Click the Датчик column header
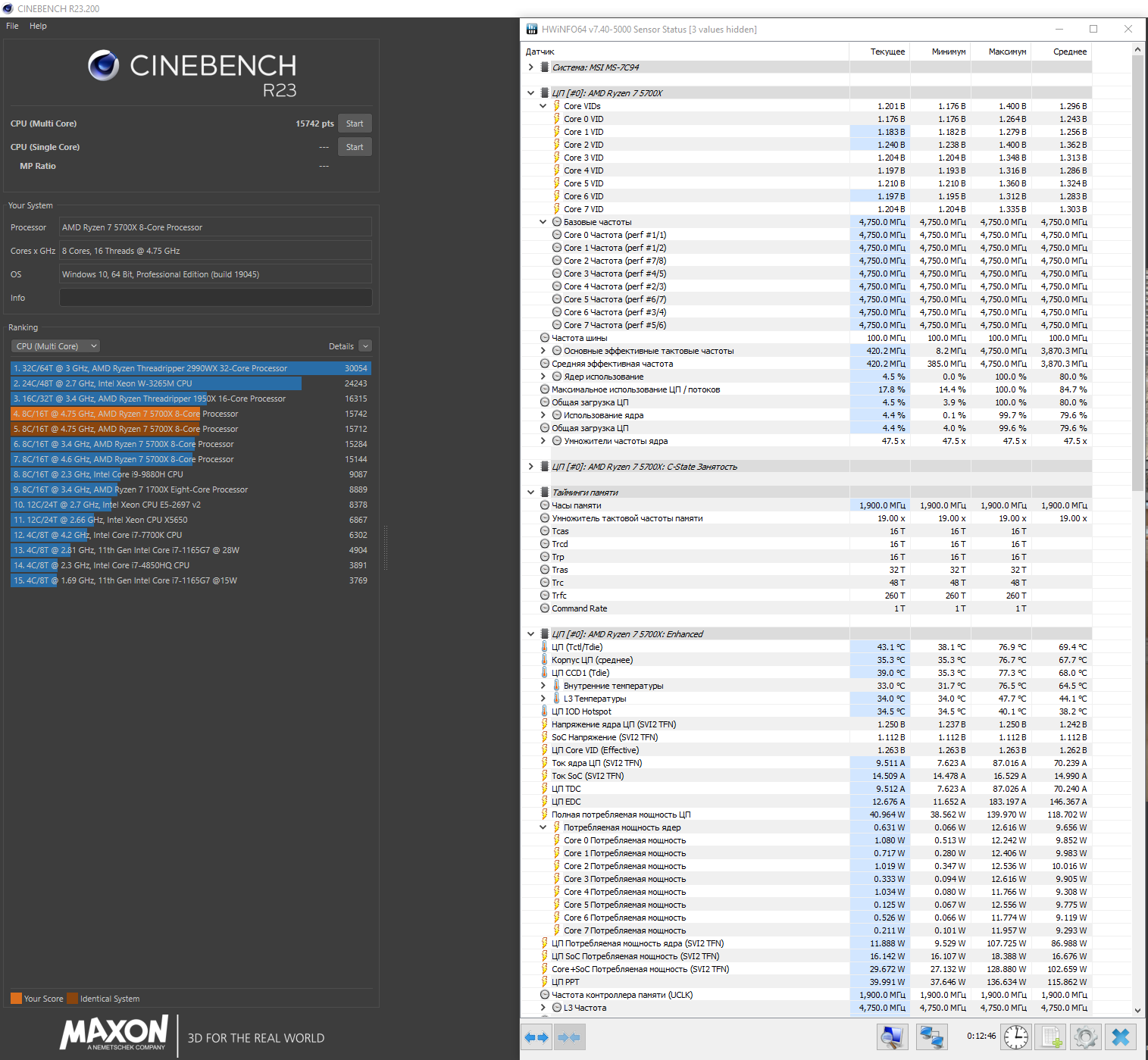Viewport: 1148px width, 1060px height. click(685, 52)
